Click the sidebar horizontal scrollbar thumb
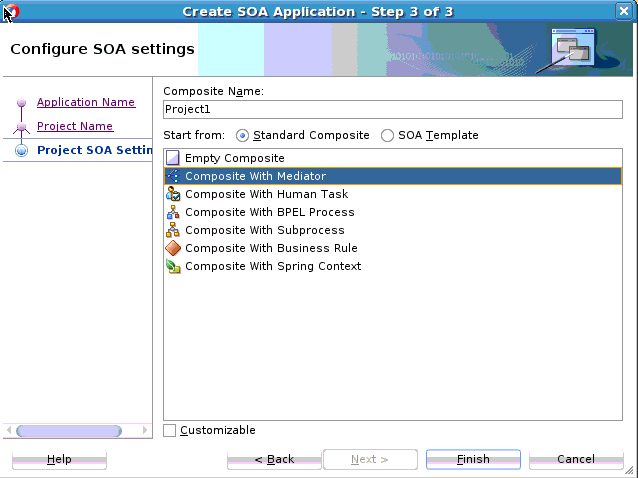Image resolution: width=638 pixels, height=478 pixels. (69, 430)
